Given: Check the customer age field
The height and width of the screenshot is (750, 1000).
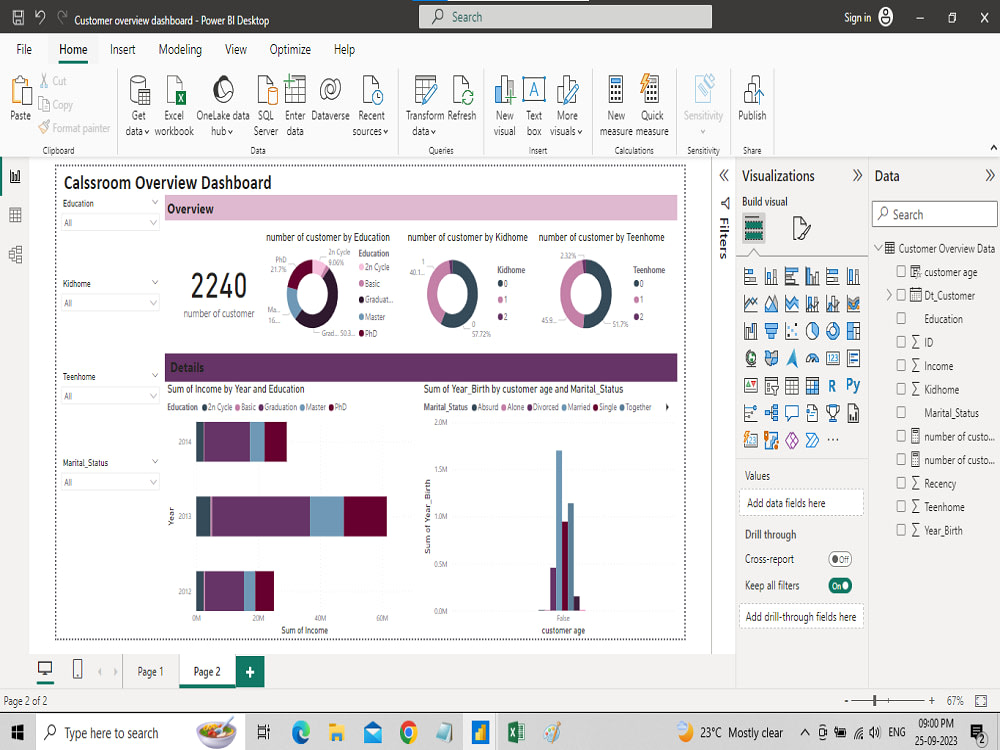Looking at the screenshot, I should tap(901, 272).
